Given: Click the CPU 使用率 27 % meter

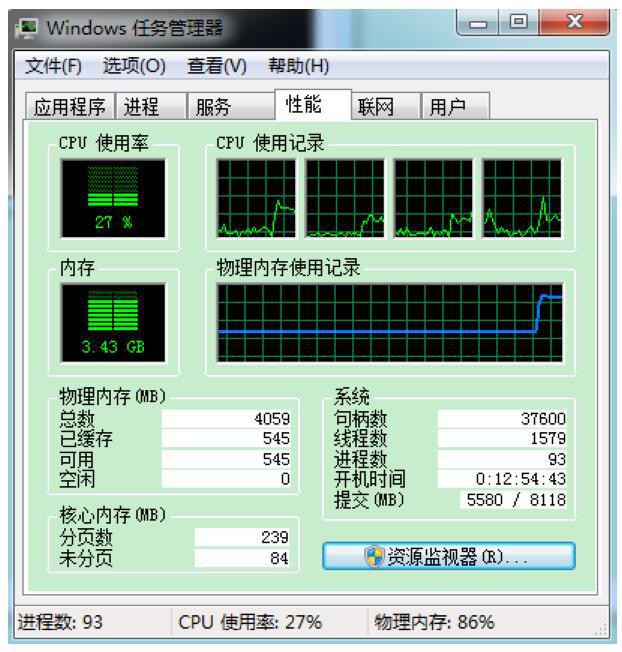Looking at the screenshot, I should pyautogui.click(x=113, y=198).
